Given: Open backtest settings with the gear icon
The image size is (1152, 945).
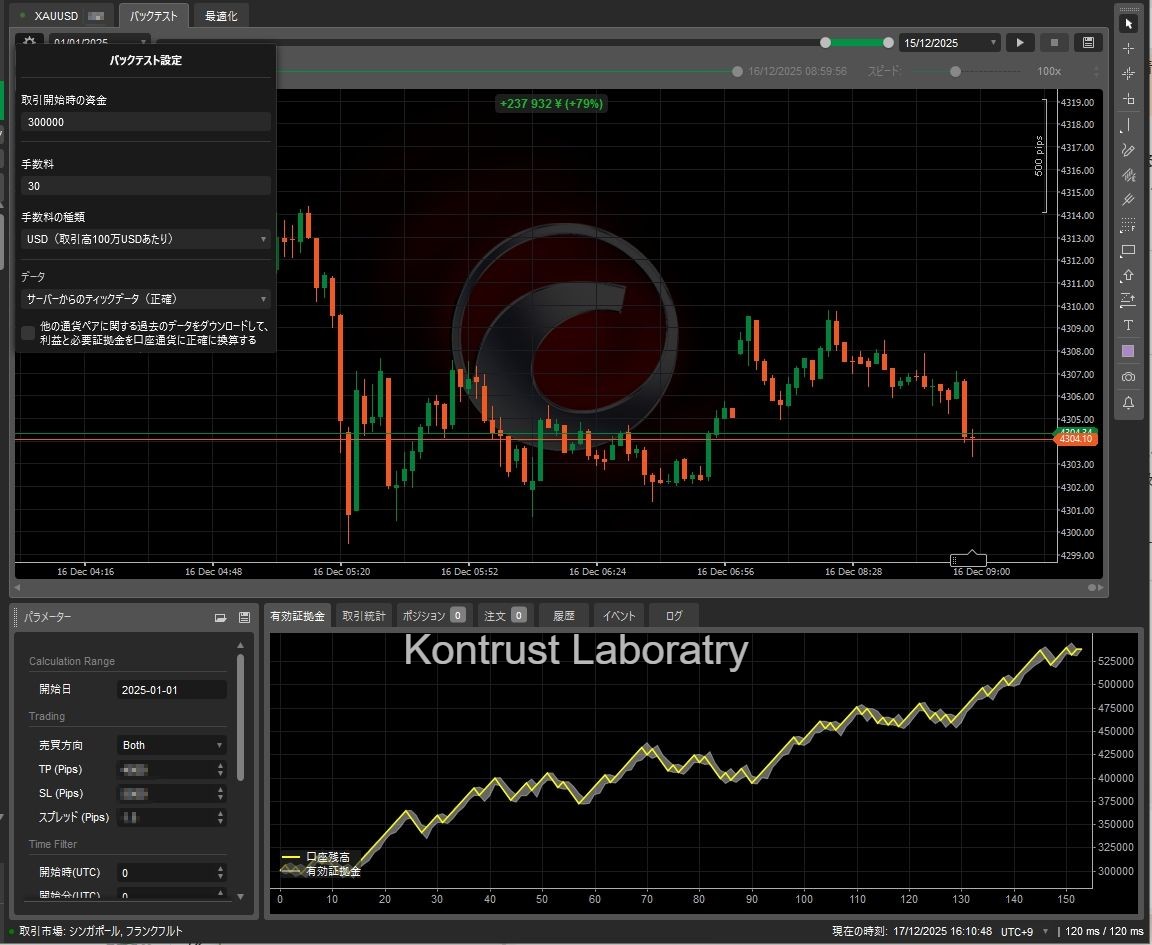Looking at the screenshot, I should [x=29, y=42].
